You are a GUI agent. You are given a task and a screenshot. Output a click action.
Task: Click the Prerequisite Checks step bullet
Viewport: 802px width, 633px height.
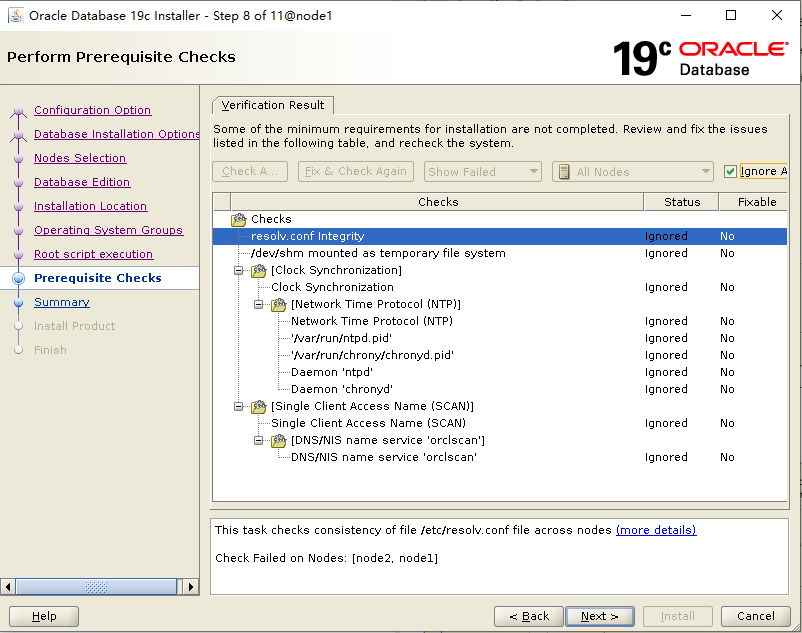coord(18,278)
